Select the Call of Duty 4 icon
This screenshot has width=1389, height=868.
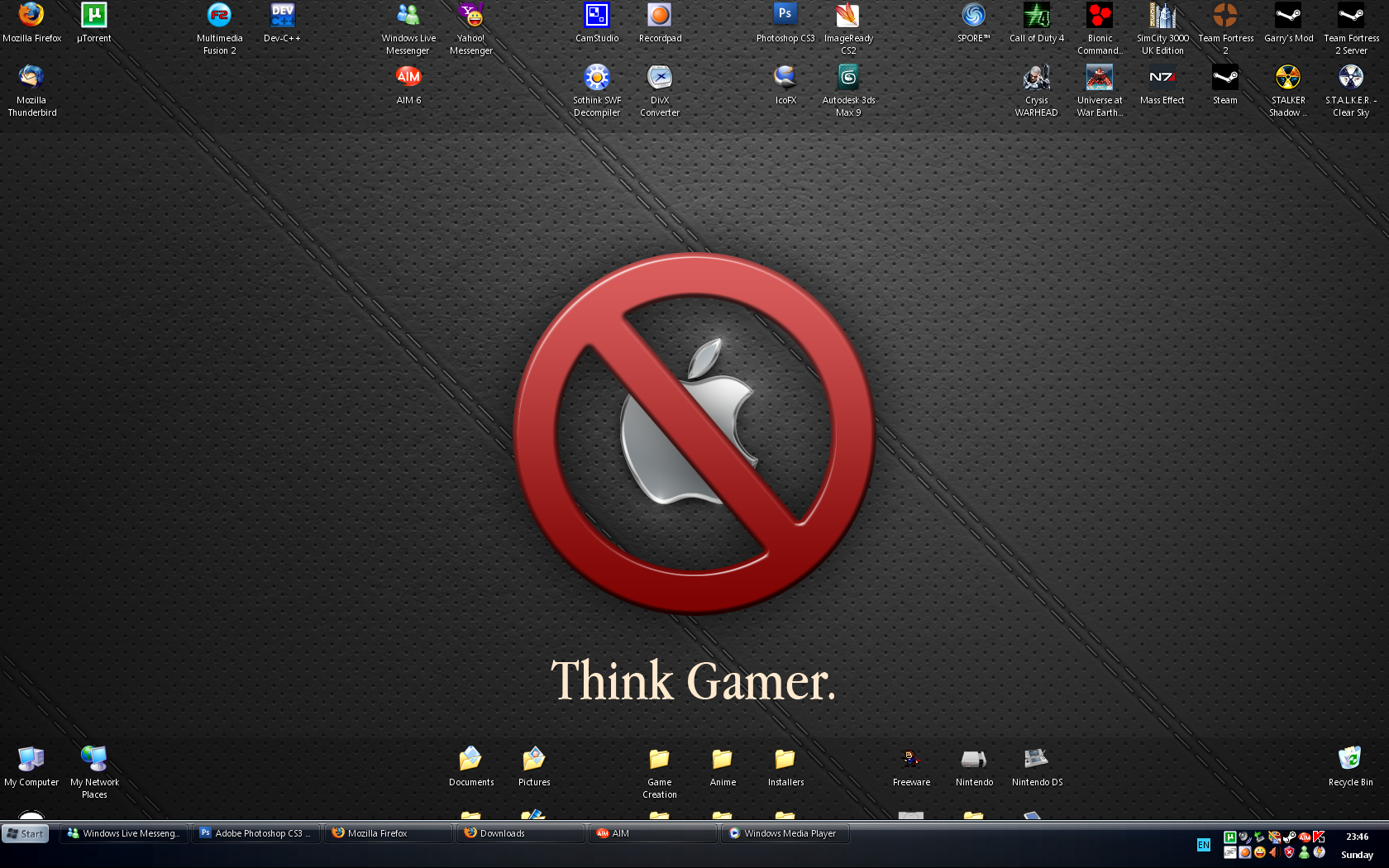1037,22
